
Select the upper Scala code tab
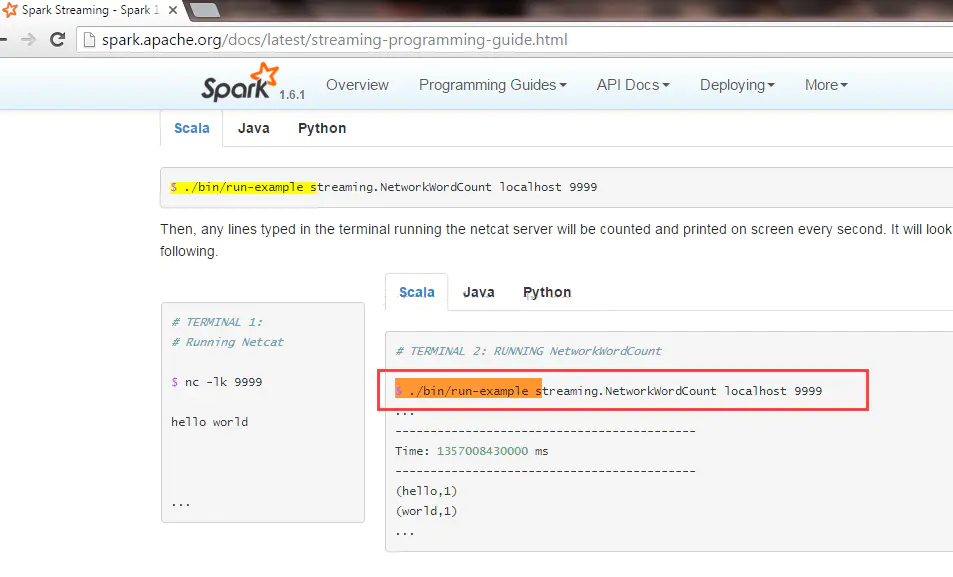192,128
